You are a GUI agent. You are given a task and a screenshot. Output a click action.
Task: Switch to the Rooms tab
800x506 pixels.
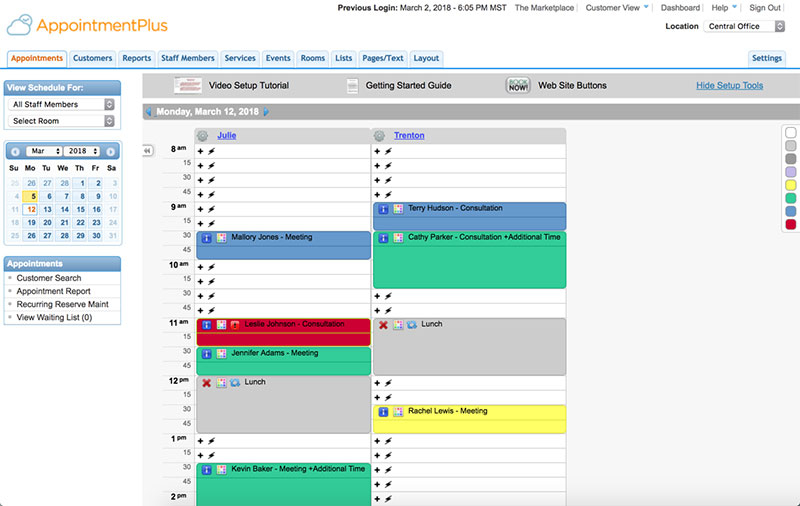(x=313, y=58)
